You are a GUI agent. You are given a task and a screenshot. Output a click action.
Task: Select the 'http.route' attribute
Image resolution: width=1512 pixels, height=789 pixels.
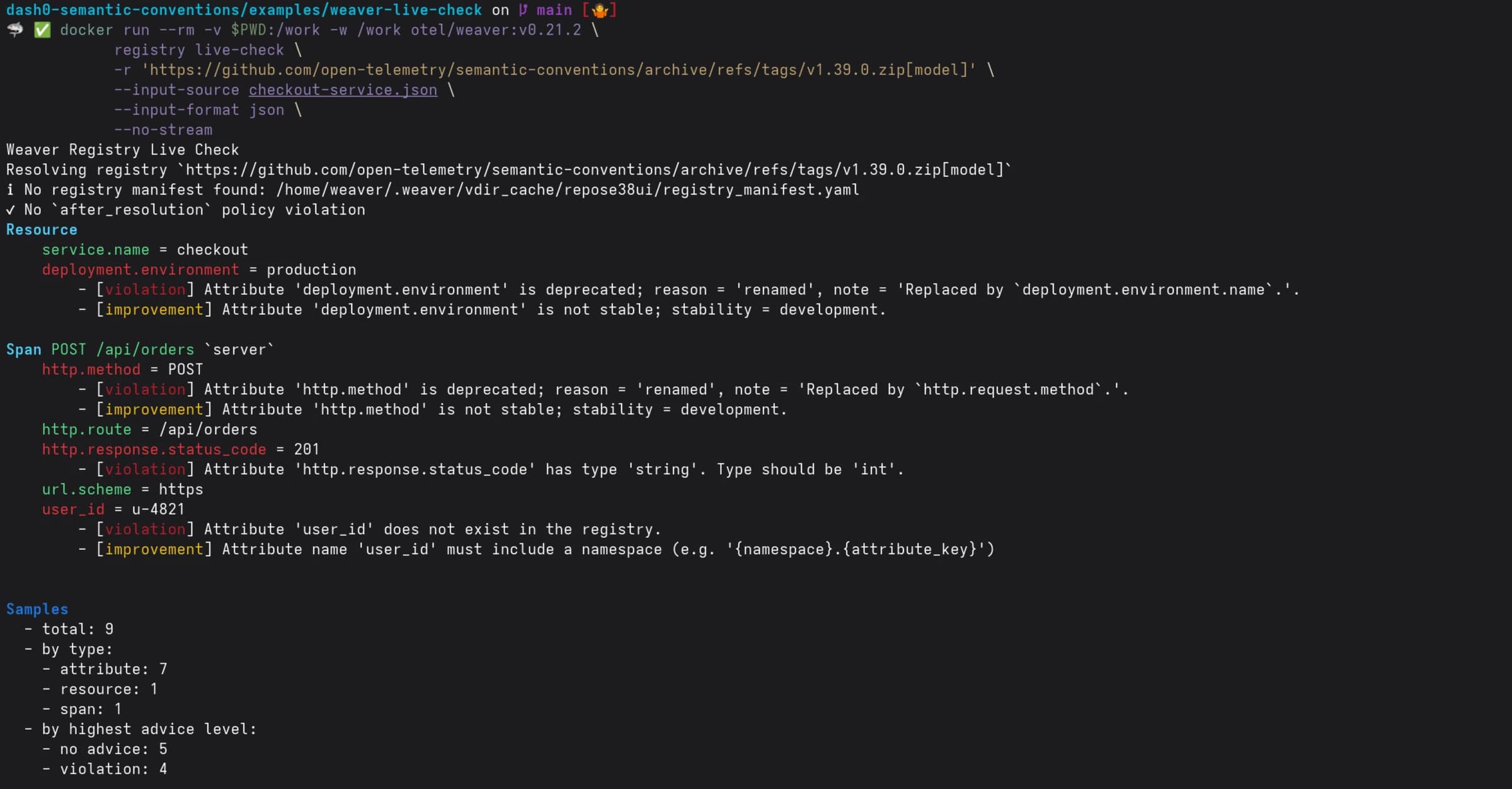tap(87, 429)
